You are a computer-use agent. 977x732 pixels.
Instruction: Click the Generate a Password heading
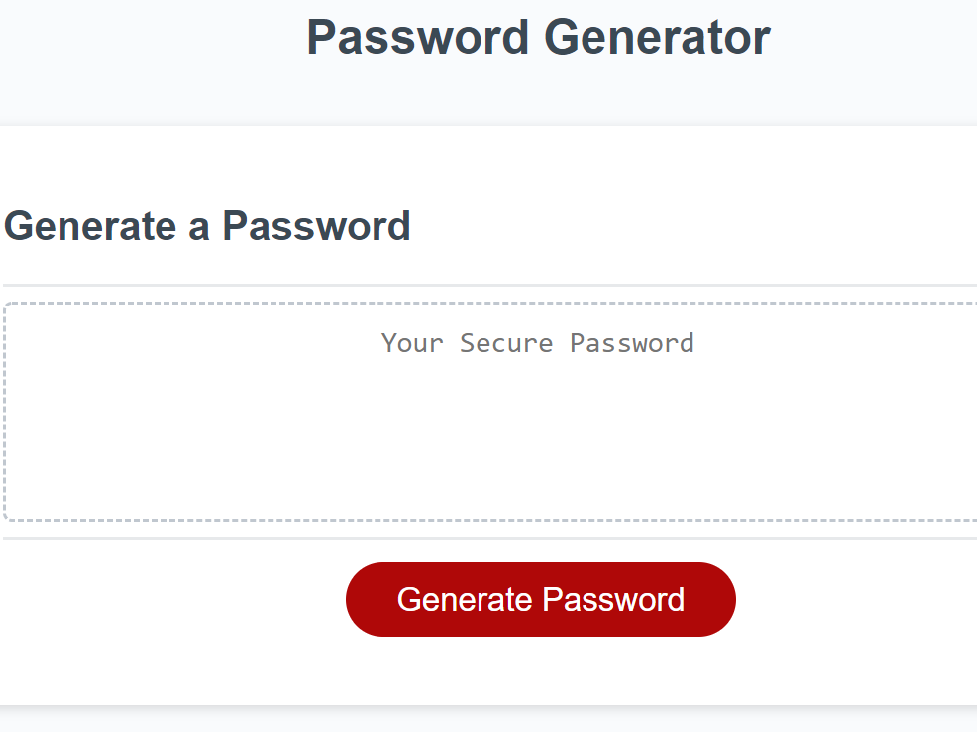pyautogui.click(x=207, y=226)
